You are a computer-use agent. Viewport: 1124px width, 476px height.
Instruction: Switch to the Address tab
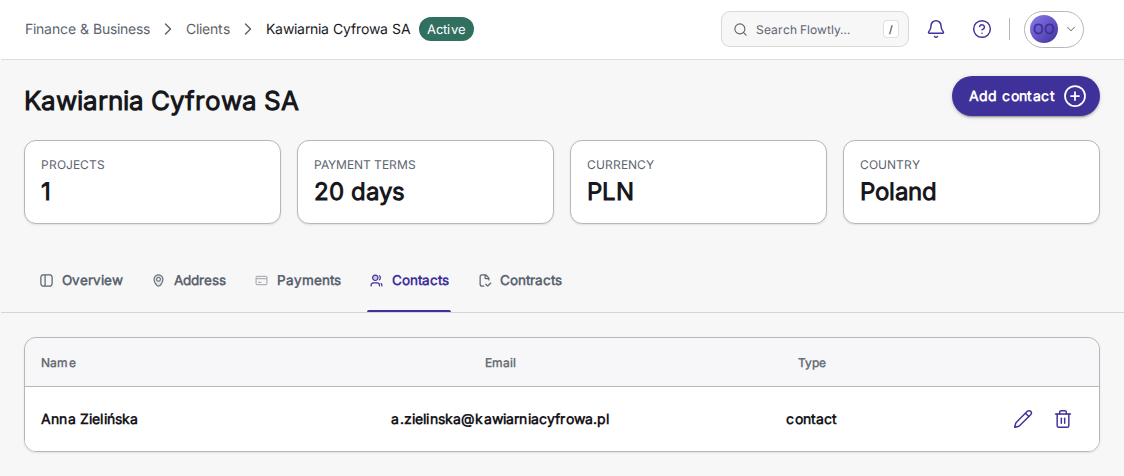[189, 280]
